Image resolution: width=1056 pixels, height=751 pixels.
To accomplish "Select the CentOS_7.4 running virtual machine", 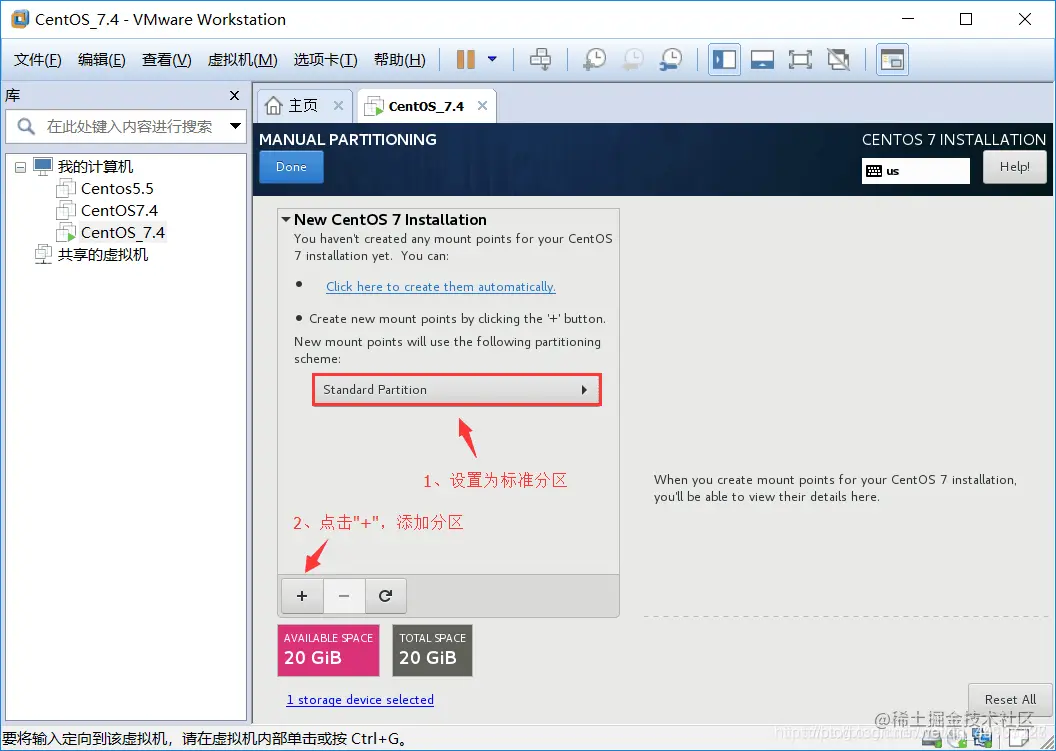I will coord(123,233).
